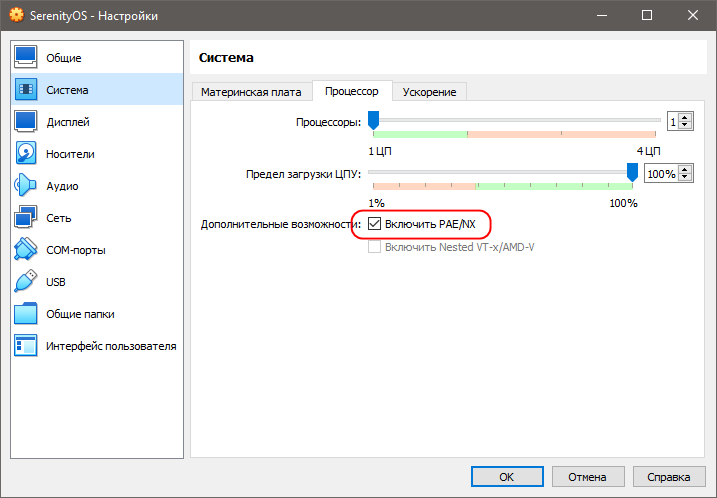
Task: Select the Дисплей settings category
Action: point(97,122)
